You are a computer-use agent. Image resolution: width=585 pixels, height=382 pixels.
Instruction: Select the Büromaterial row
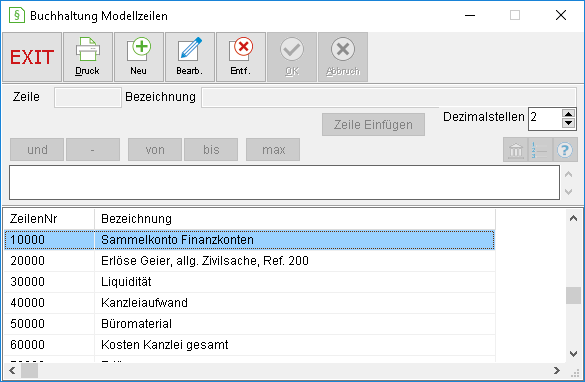(x=250, y=323)
